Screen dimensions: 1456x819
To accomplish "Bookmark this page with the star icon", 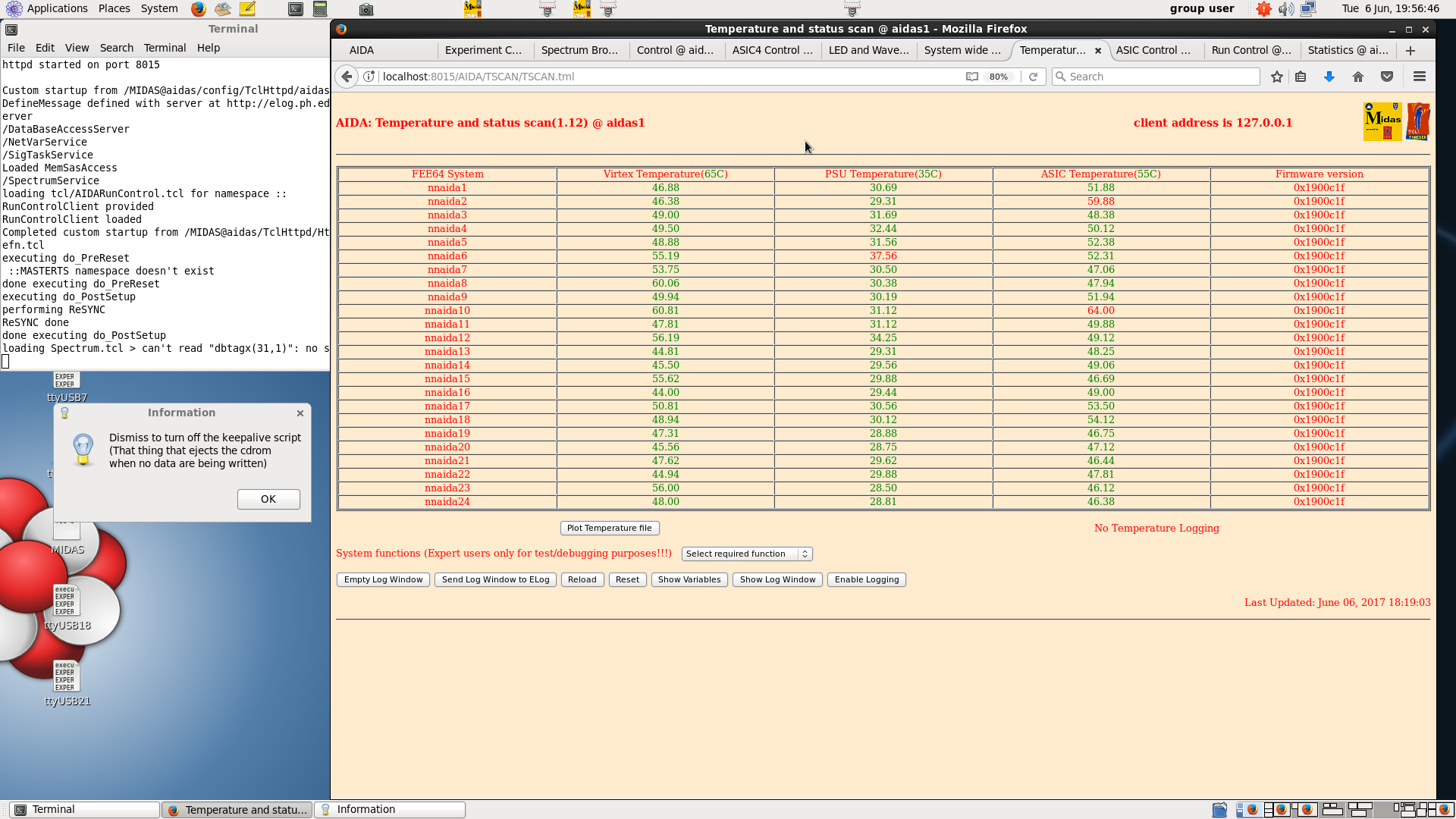I will click(1277, 77).
